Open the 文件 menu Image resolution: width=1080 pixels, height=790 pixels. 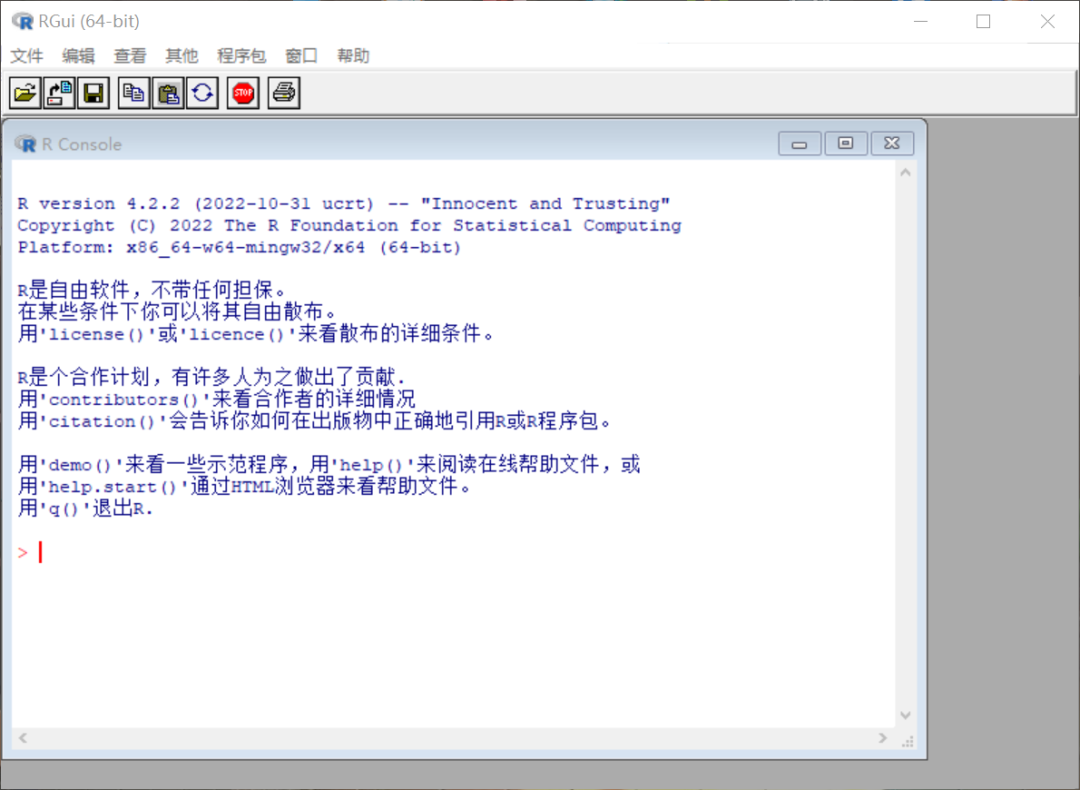pos(27,56)
